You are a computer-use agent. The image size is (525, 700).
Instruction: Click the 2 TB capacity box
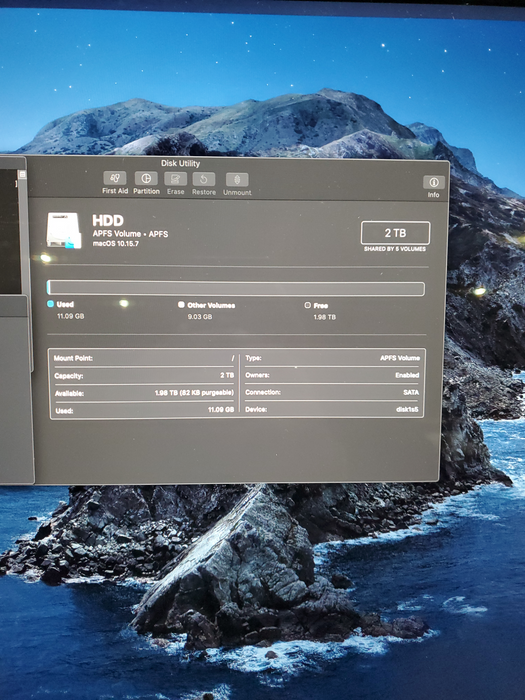tap(395, 233)
